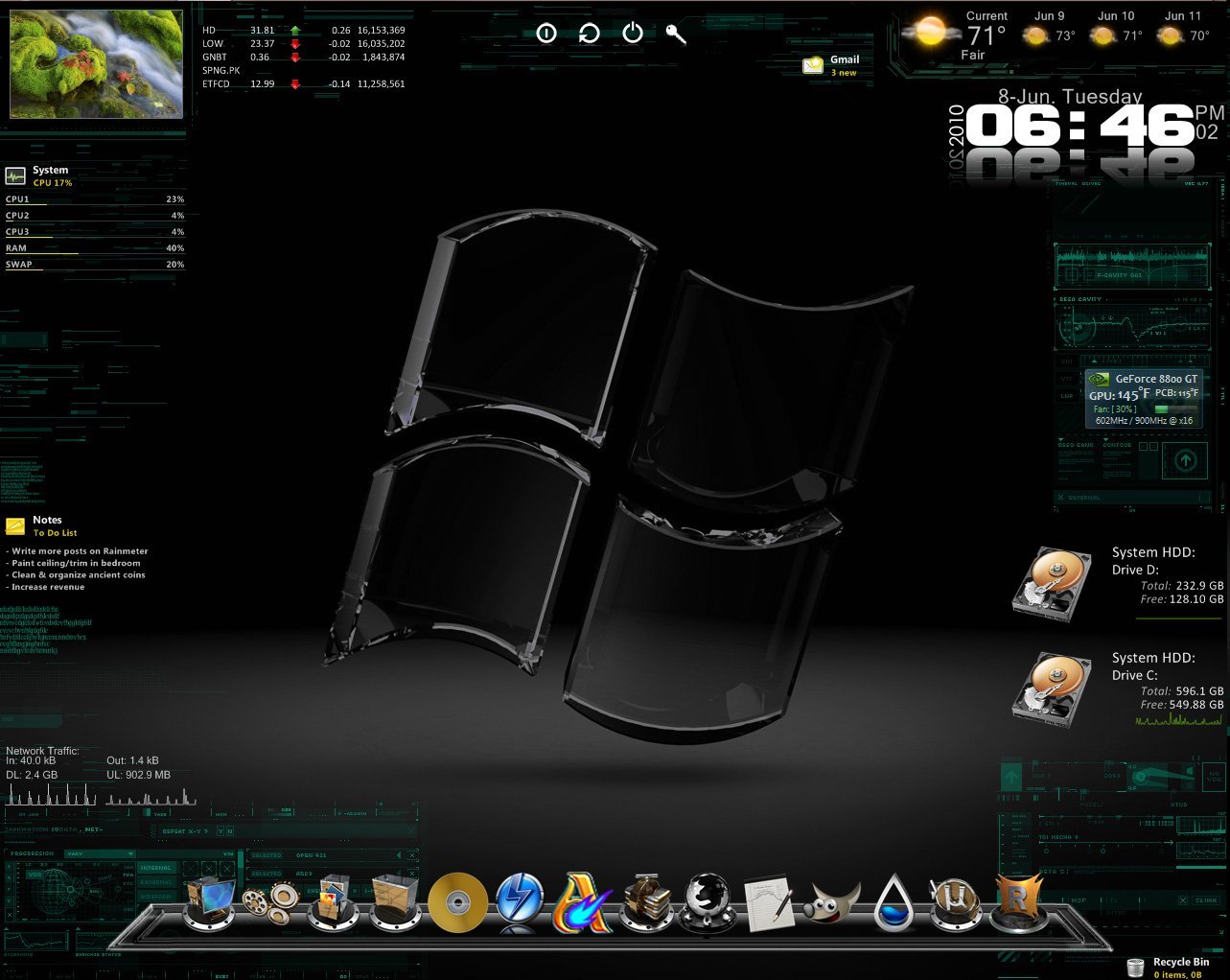1230x980 pixels.
Task: Launch GIMP from the dock
Action: (x=831, y=903)
